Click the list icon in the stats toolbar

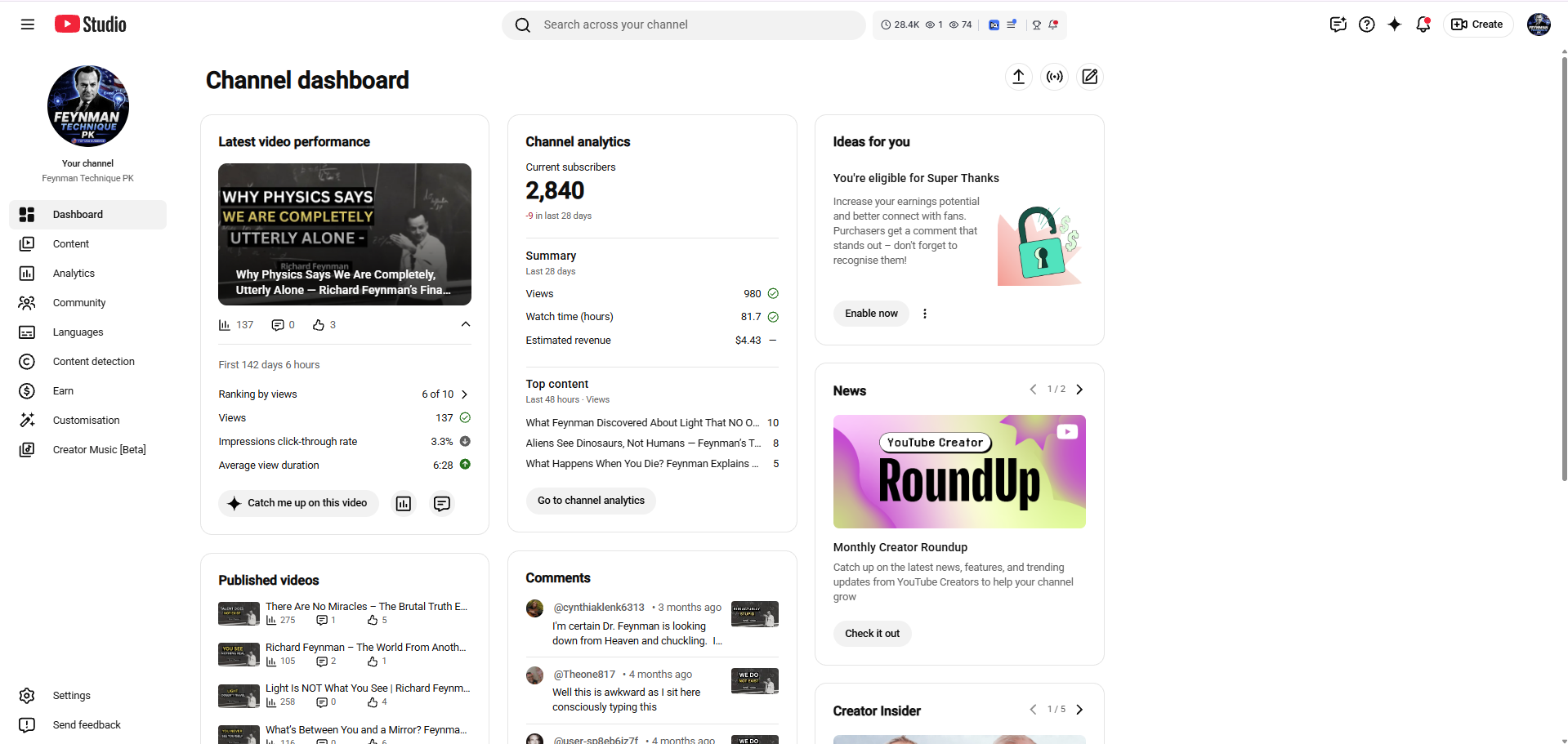tap(1012, 25)
